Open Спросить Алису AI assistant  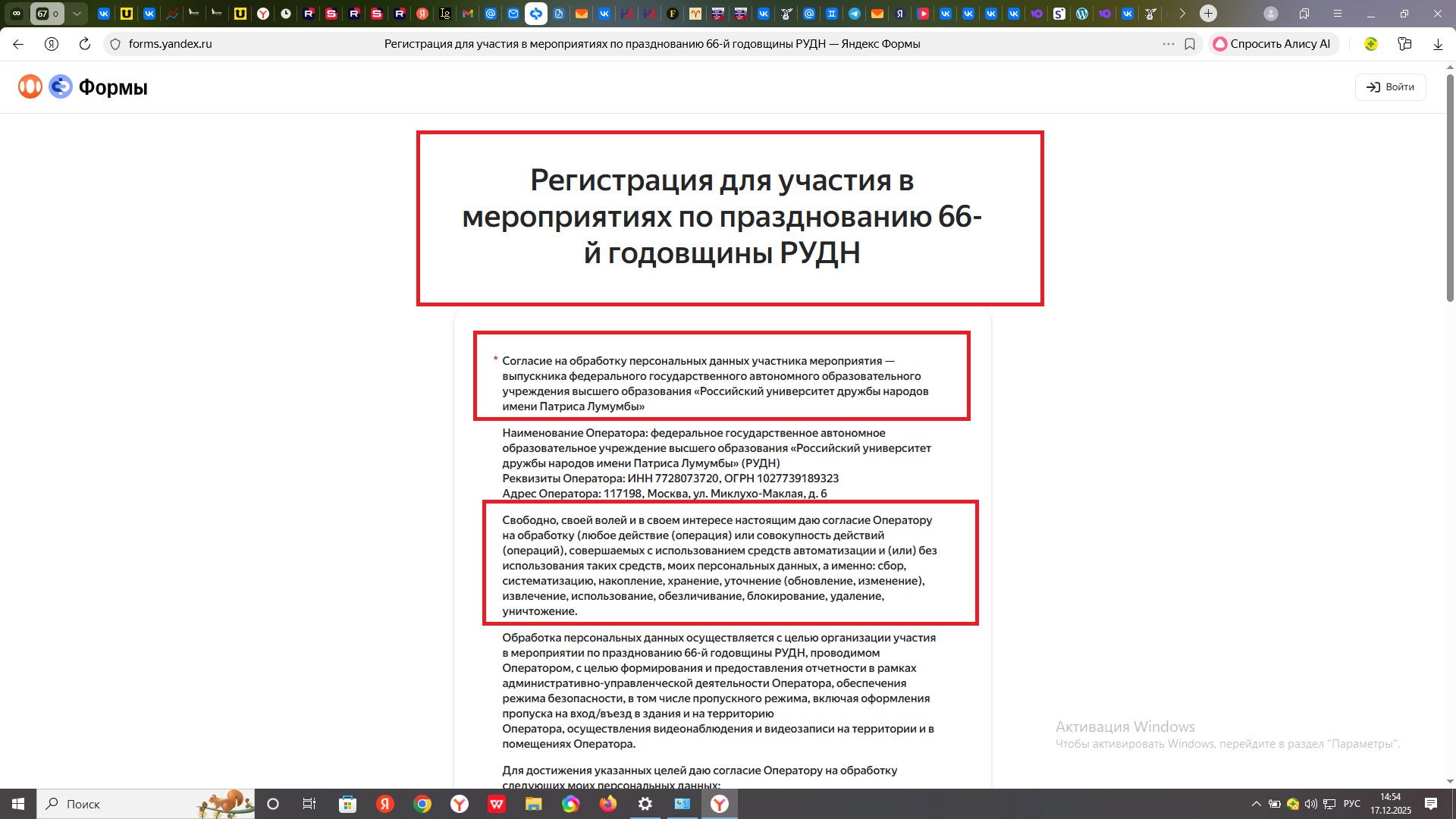pyautogui.click(x=1272, y=44)
